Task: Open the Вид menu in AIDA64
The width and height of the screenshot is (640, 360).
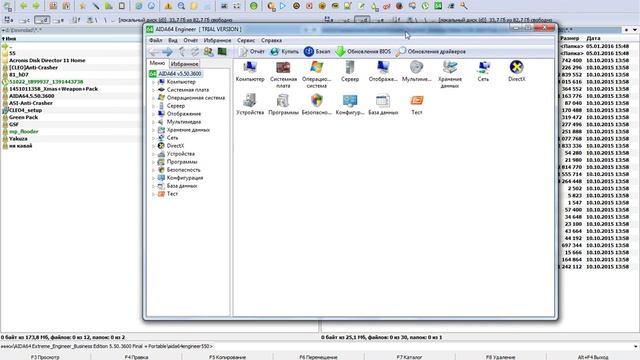Action: (x=173, y=40)
